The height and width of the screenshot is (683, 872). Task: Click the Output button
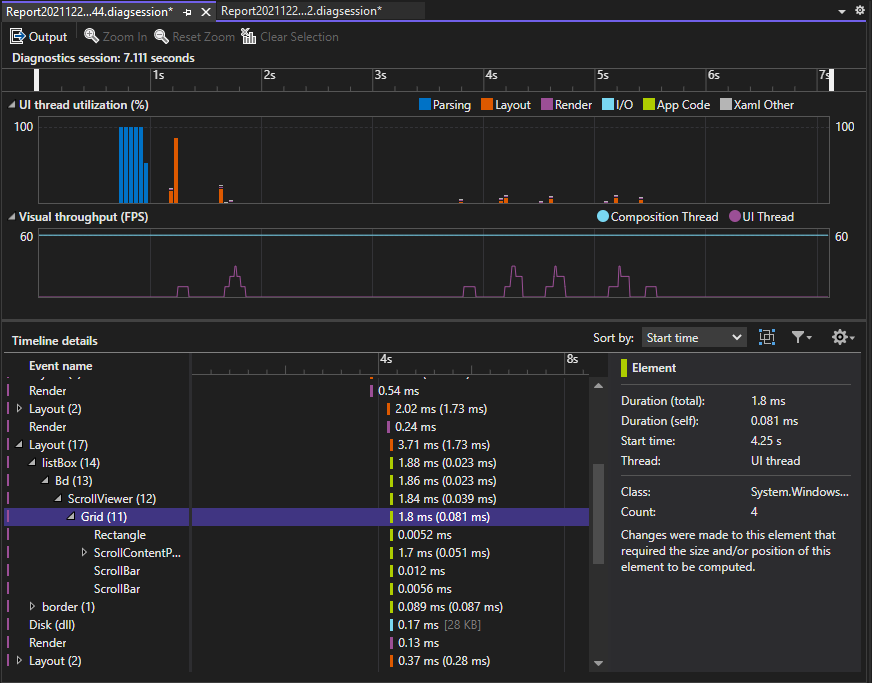tap(38, 36)
